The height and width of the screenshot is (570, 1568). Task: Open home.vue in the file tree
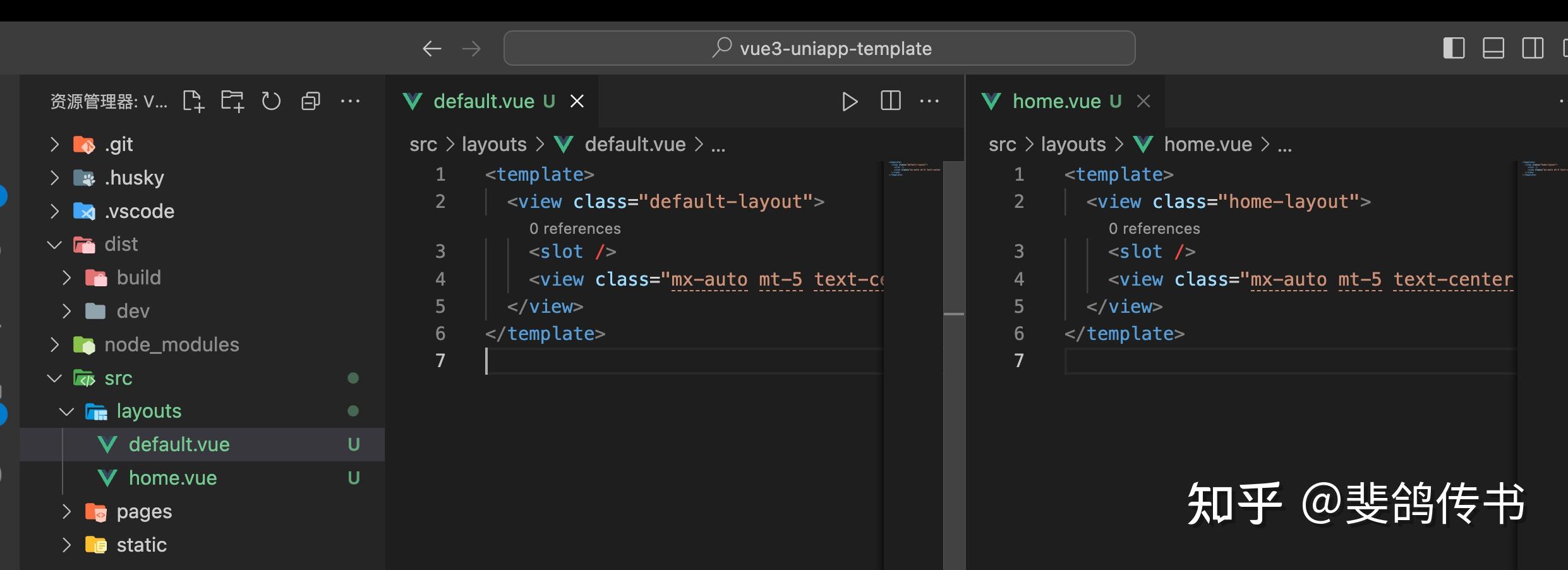(172, 478)
